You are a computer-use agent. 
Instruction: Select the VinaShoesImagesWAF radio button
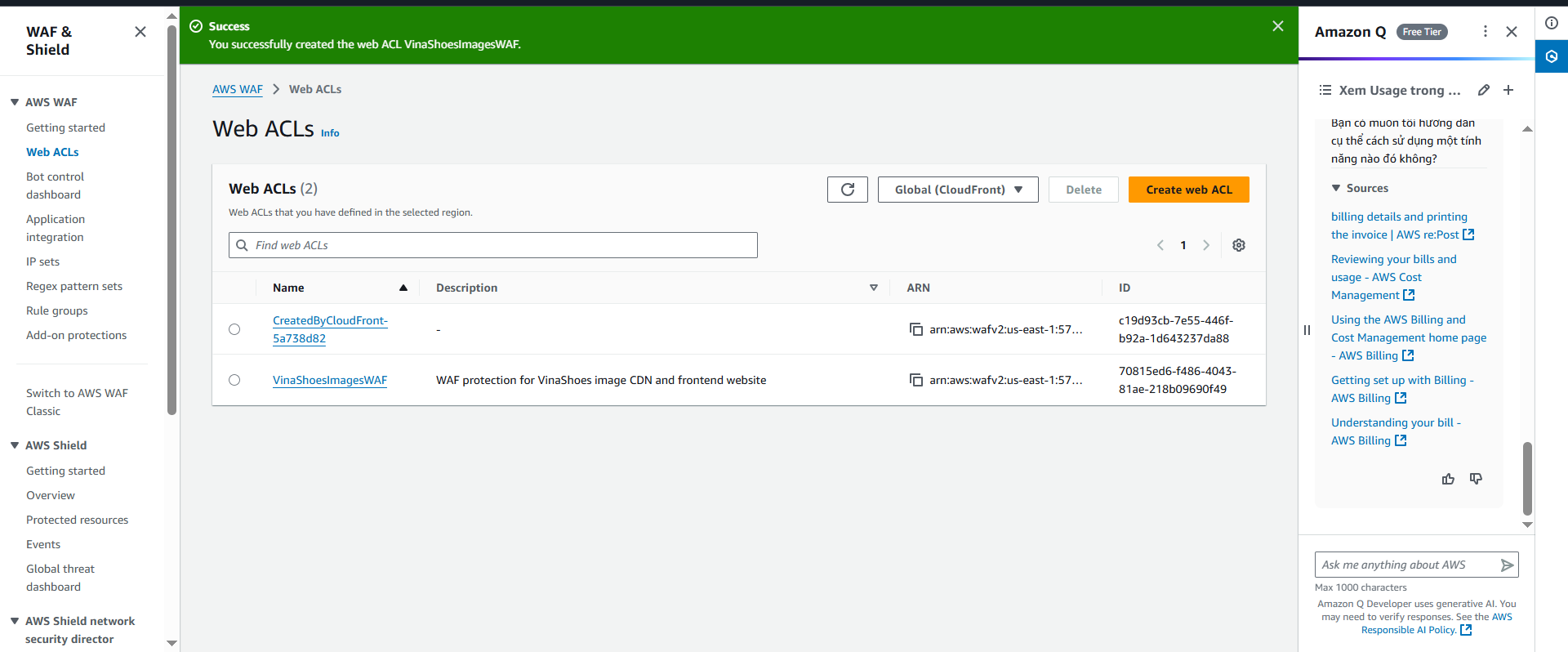(x=234, y=380)
